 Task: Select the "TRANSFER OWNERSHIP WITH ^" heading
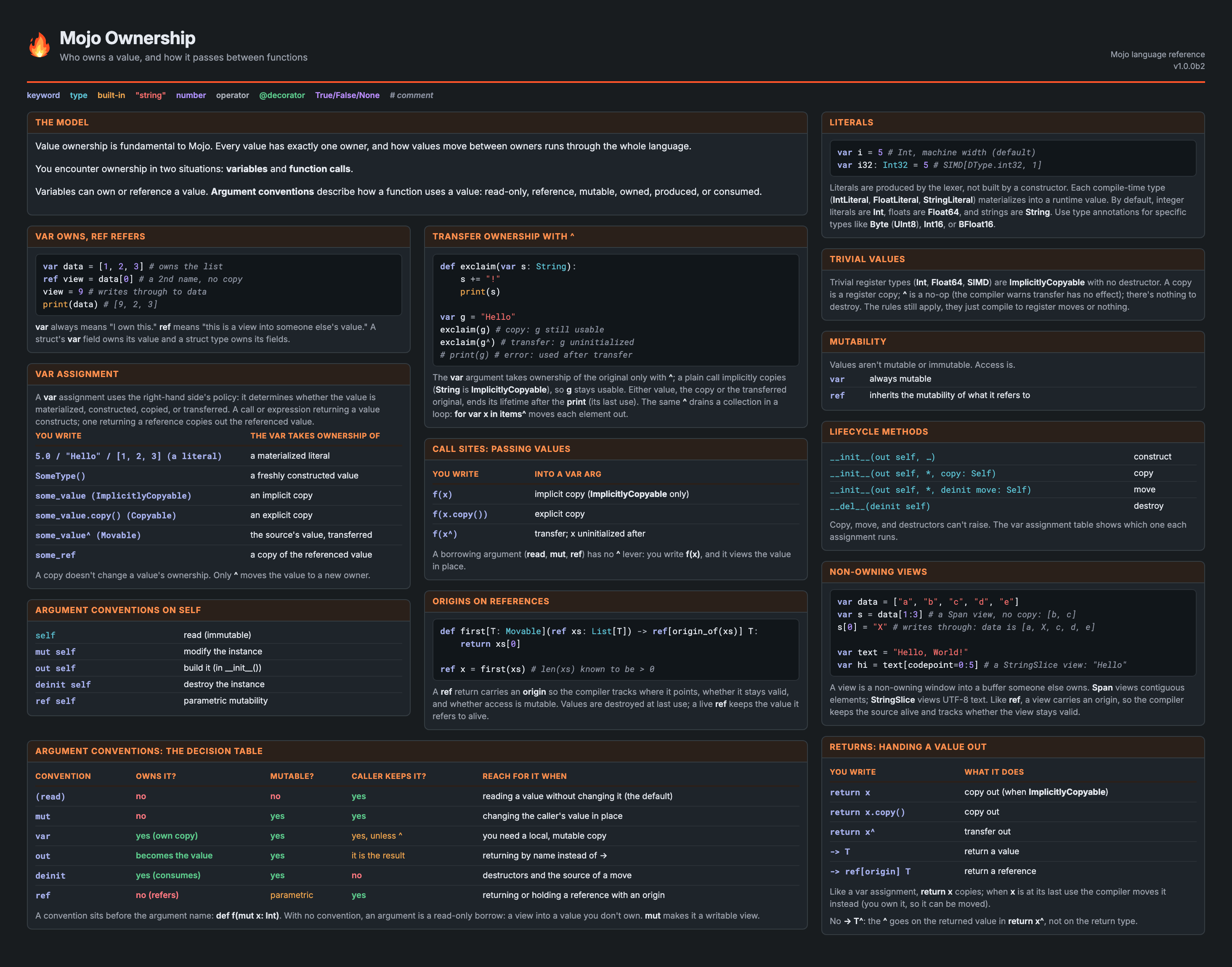[x=503, y=236]
